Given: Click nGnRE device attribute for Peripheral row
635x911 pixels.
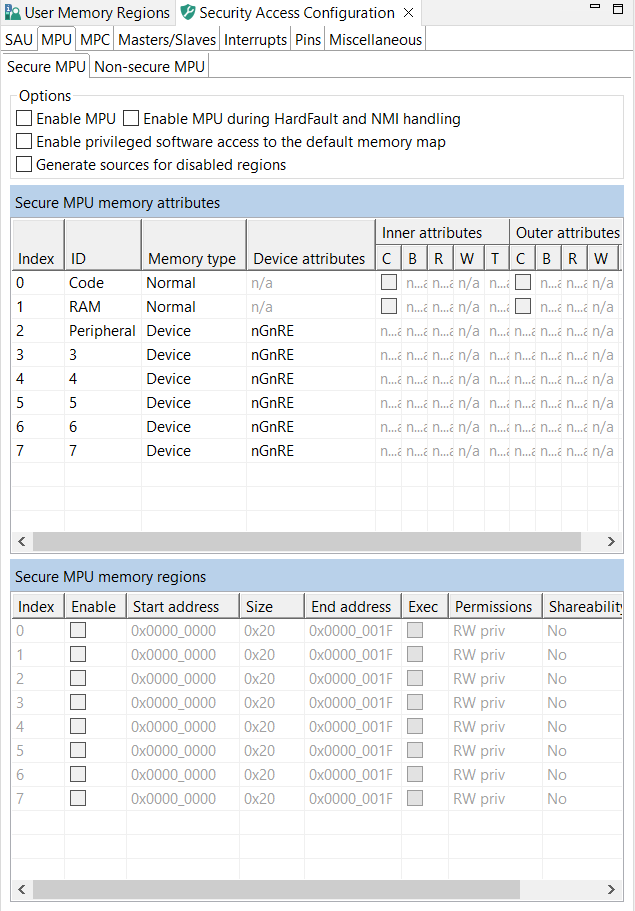Looking at the screenshot, I should 311,331.
